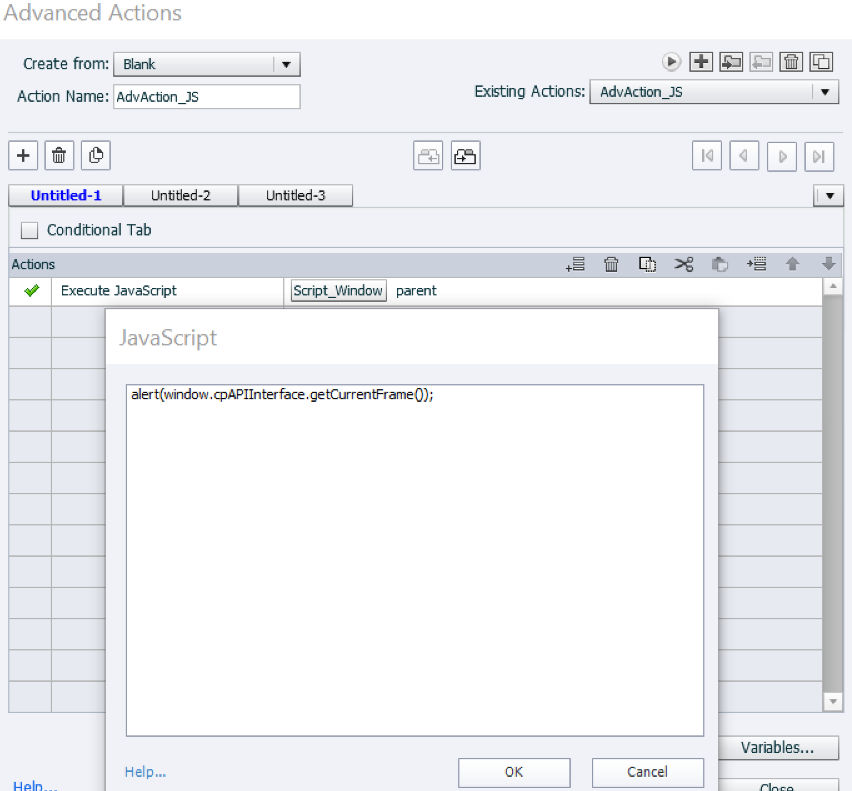Jump to last decision tab arrow
This screenshot has width=852, height=791.
pos(819,156)
